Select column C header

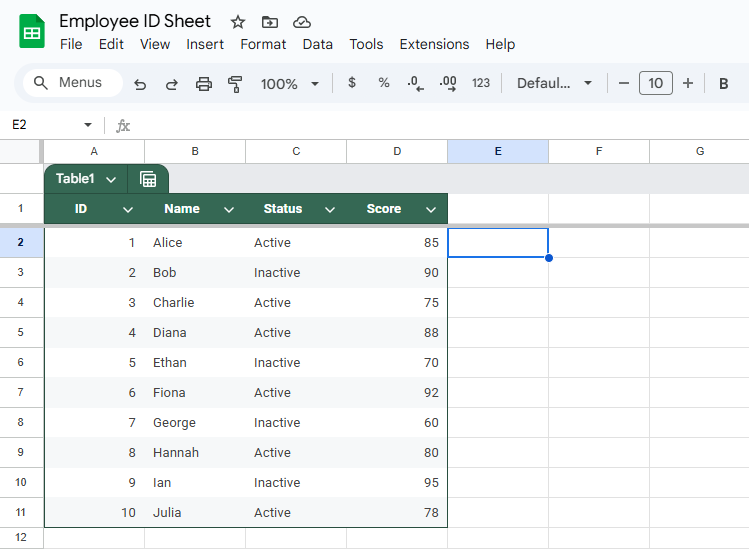[x=296, y=151]
